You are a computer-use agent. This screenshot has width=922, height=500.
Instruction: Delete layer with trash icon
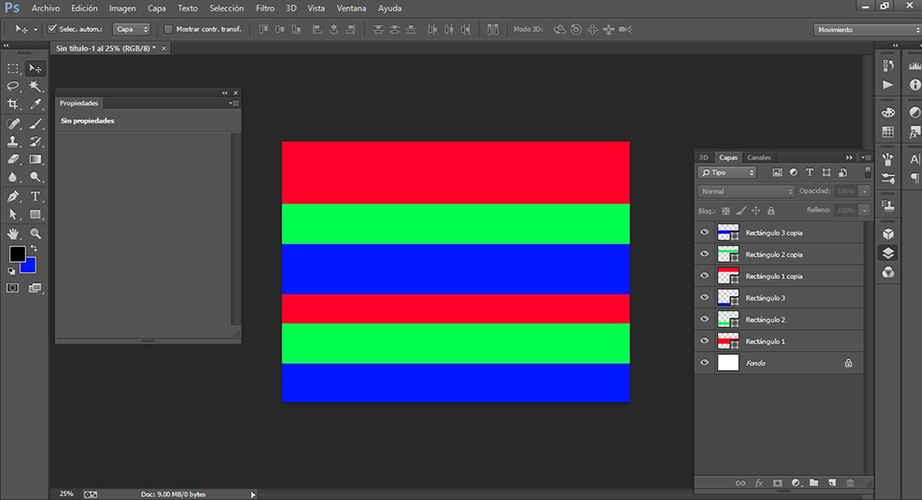850,483
